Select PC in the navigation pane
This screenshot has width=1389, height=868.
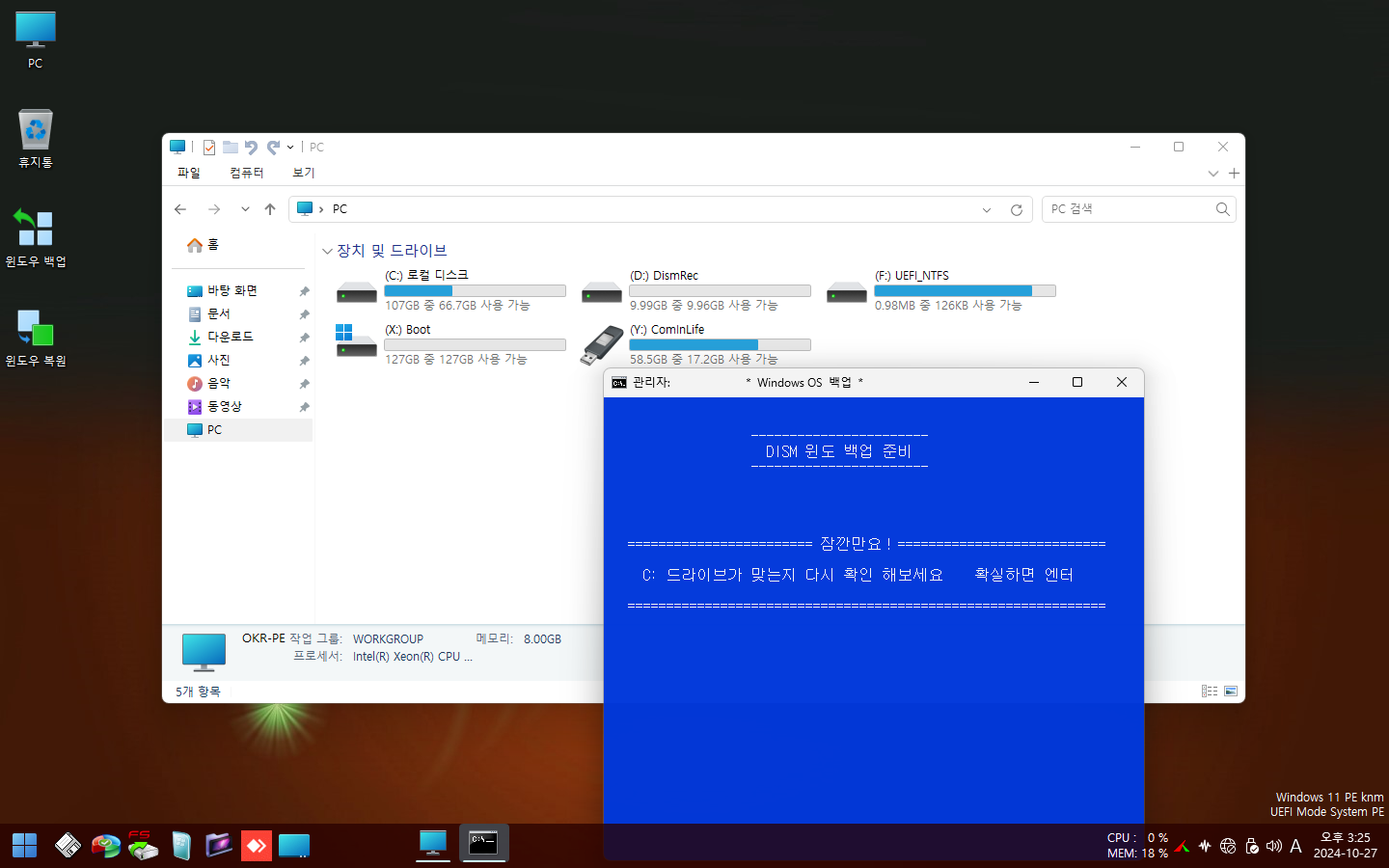pos(238,430)
